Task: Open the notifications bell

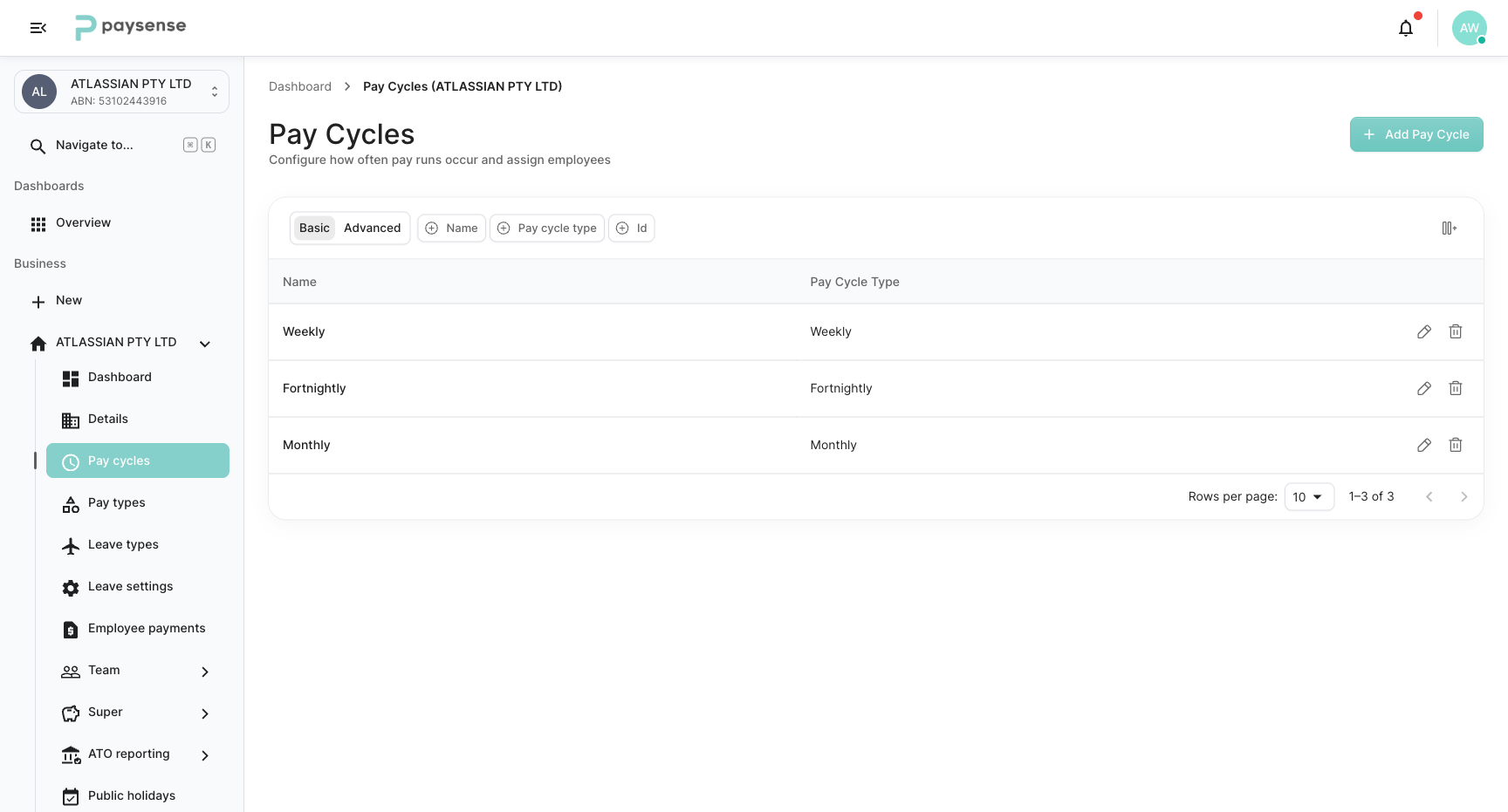Action: point(1406,28)
